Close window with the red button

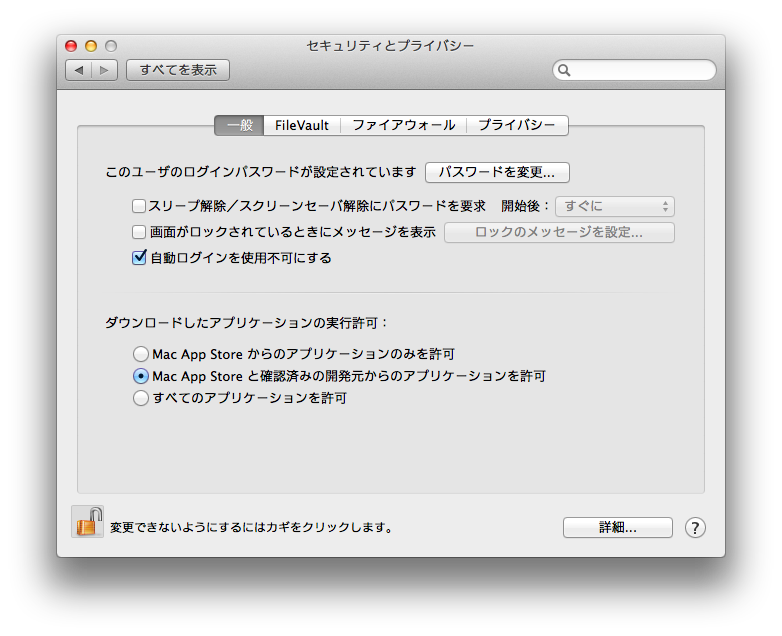click(71, 46)
